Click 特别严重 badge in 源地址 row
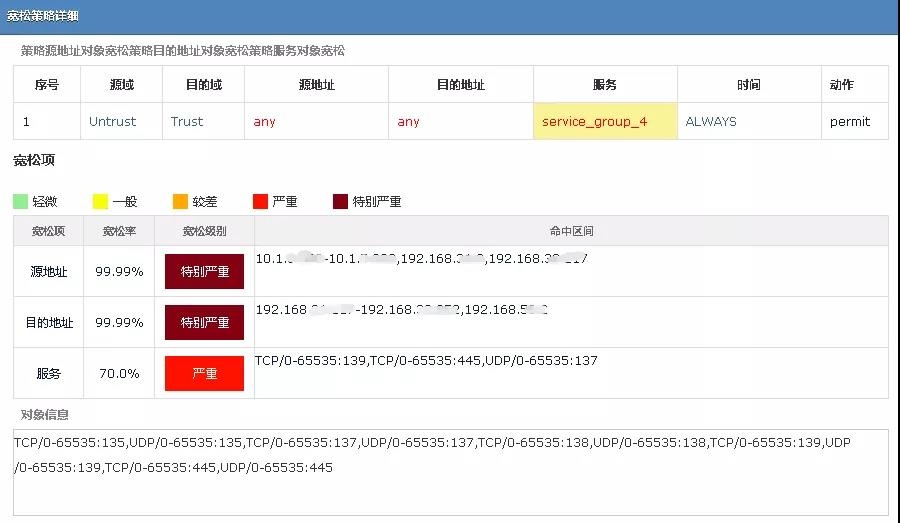This screenshot has width=900, height=523. (205, 272)
